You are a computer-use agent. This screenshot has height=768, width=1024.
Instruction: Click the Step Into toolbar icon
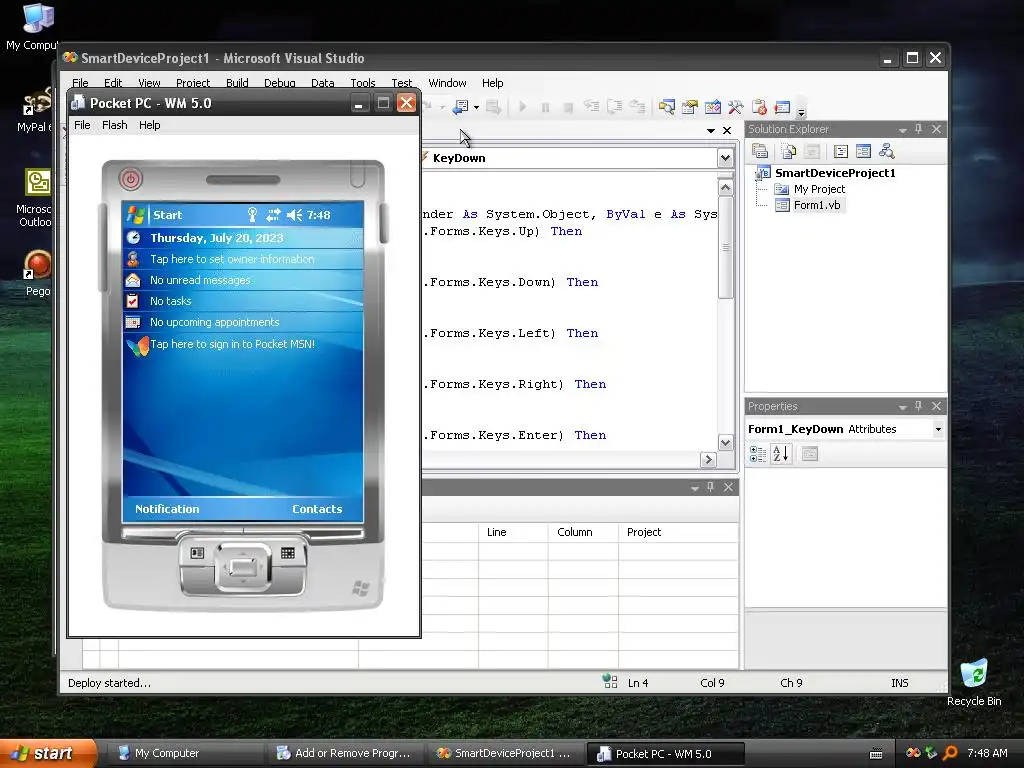[591, 106]
